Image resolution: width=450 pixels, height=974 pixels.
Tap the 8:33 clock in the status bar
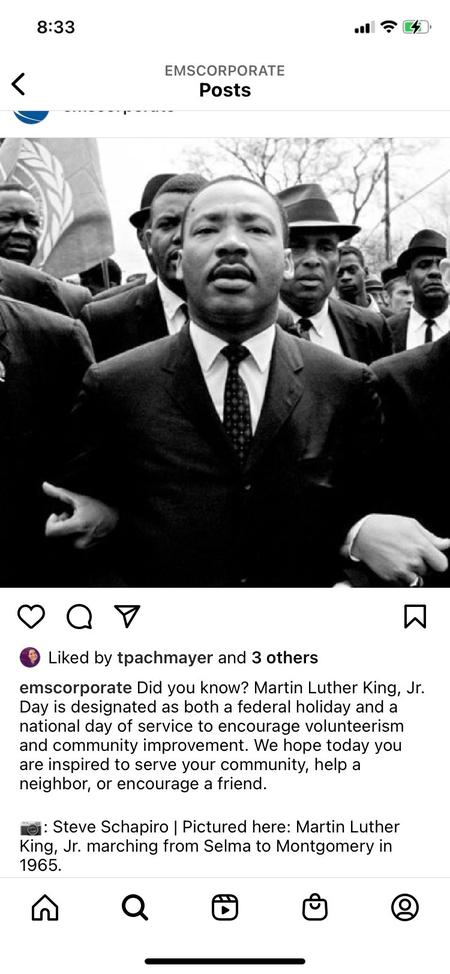[56, 27]
